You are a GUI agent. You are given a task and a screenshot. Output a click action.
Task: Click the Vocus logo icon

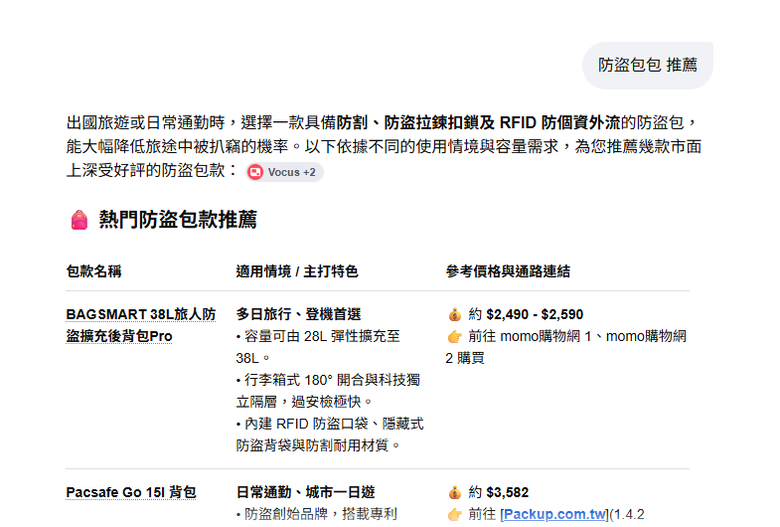[255, 172]
